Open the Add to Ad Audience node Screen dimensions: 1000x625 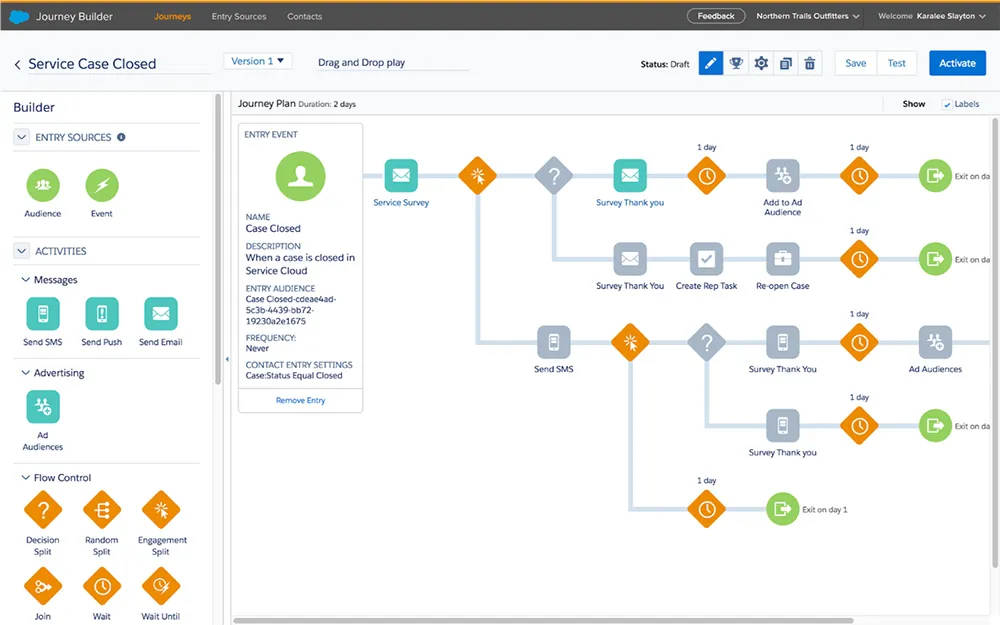tap(783, 175)
